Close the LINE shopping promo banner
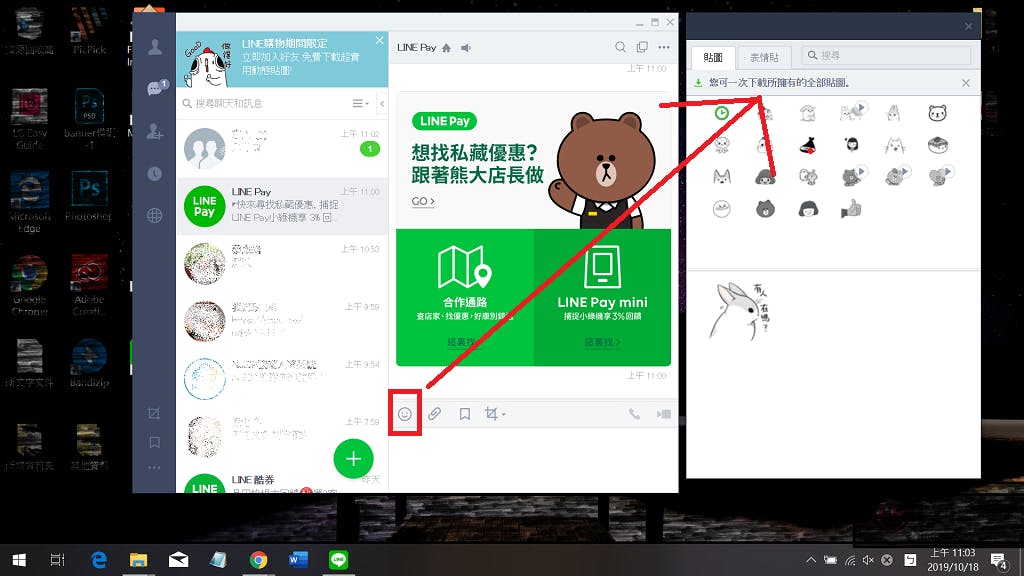This screenshot has width=1024, height=576. 379,40
